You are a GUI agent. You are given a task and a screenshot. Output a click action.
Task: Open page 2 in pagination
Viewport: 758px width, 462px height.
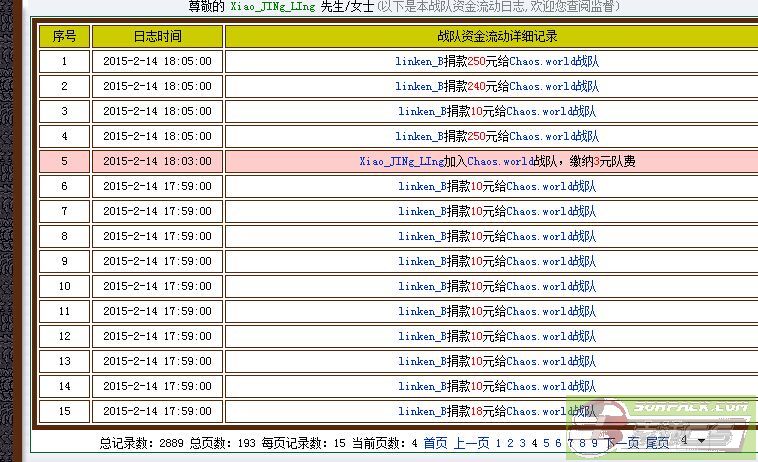510,442
